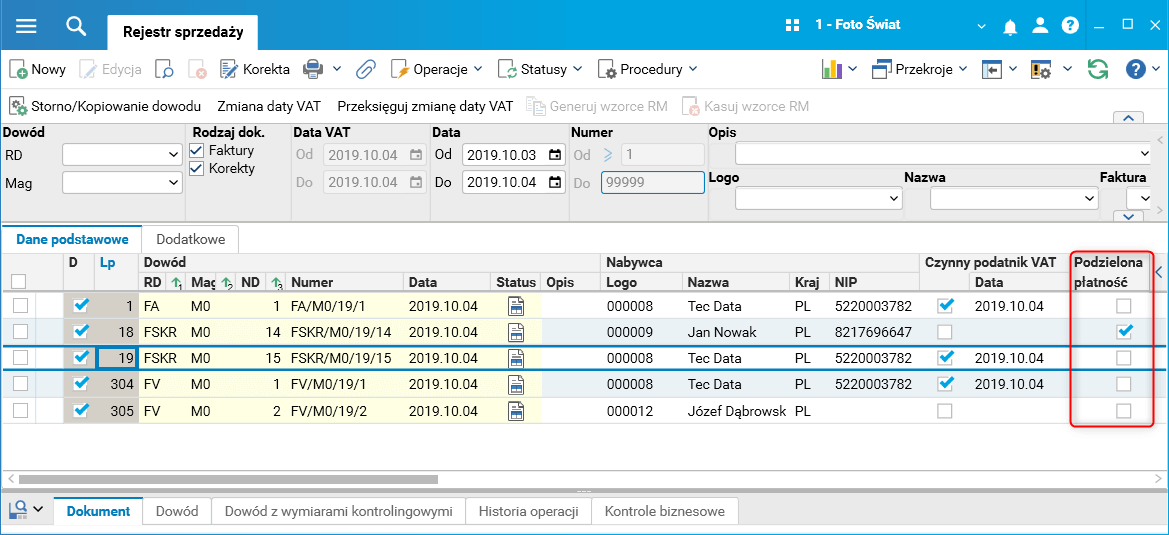This screenshot has height=535, width=1169.
Task: Click Zmiana daty VAT button
Action: [x=269, y=106]
